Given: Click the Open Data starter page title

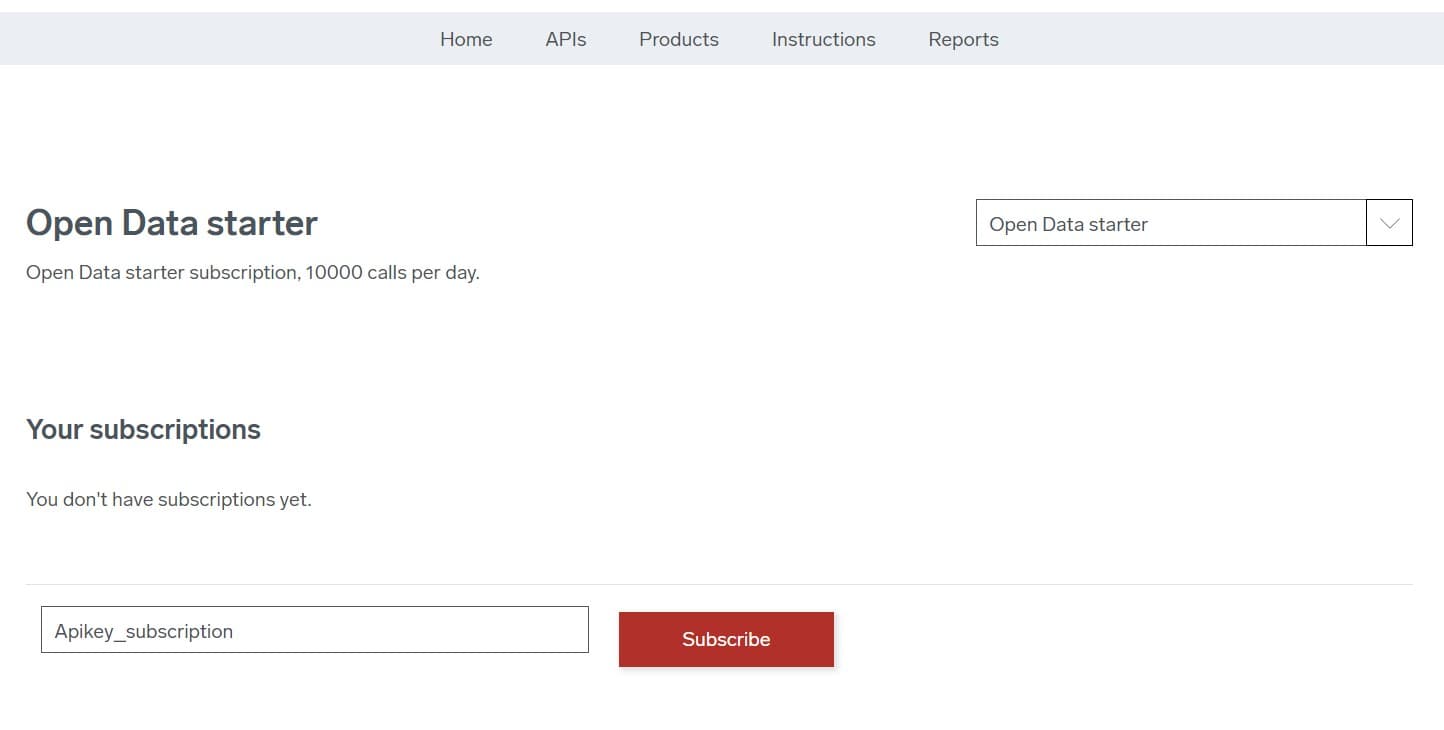Looking at the screenshot, I should click(x=171, y=223).
